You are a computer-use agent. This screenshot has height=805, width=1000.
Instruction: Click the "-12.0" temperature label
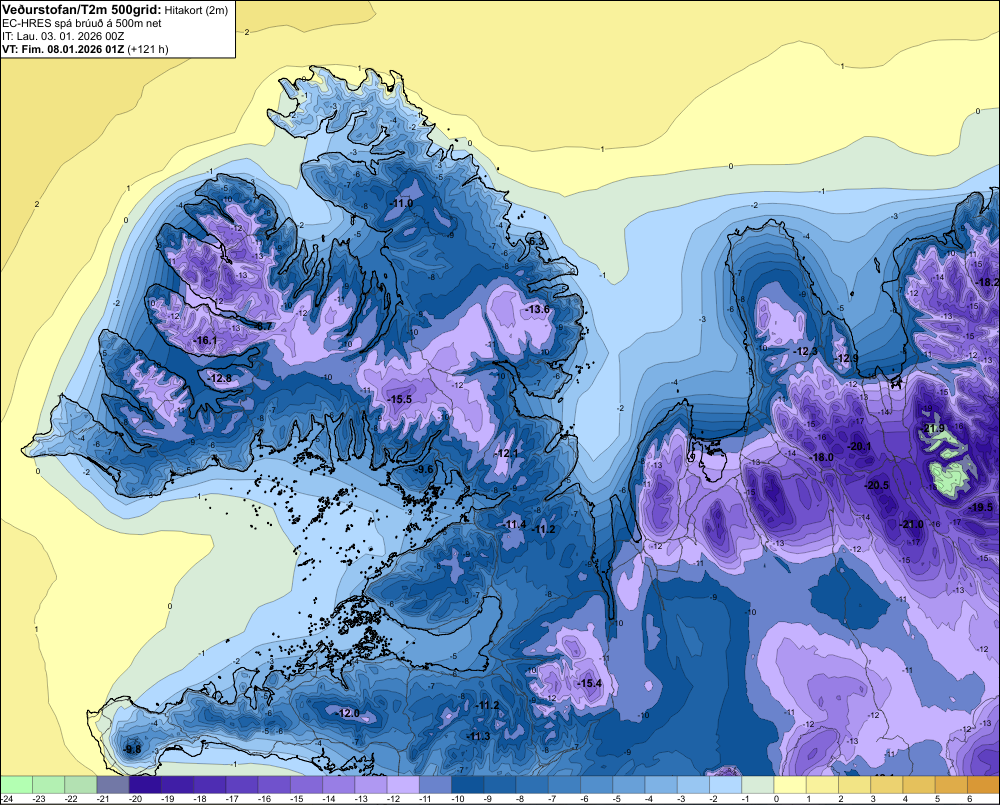pos(348,713)
